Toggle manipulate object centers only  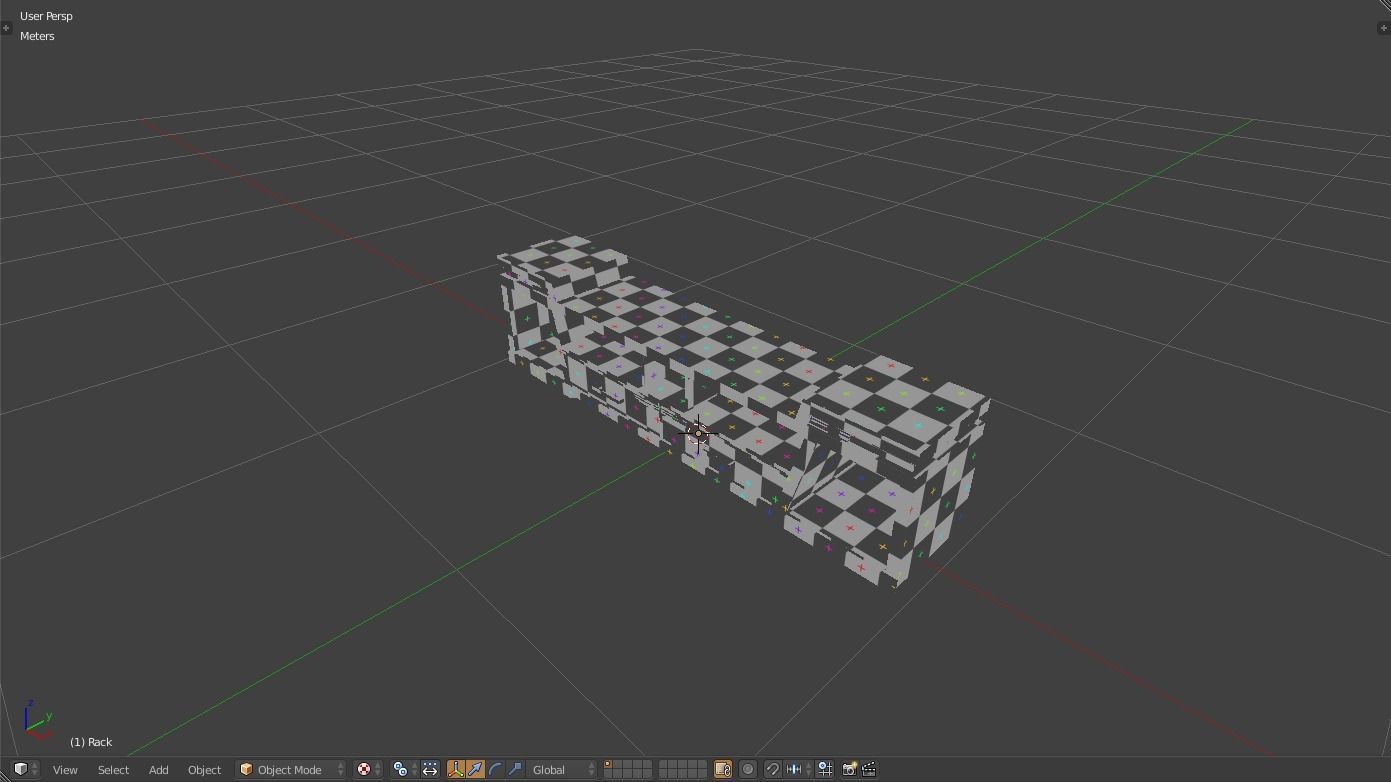430,770
